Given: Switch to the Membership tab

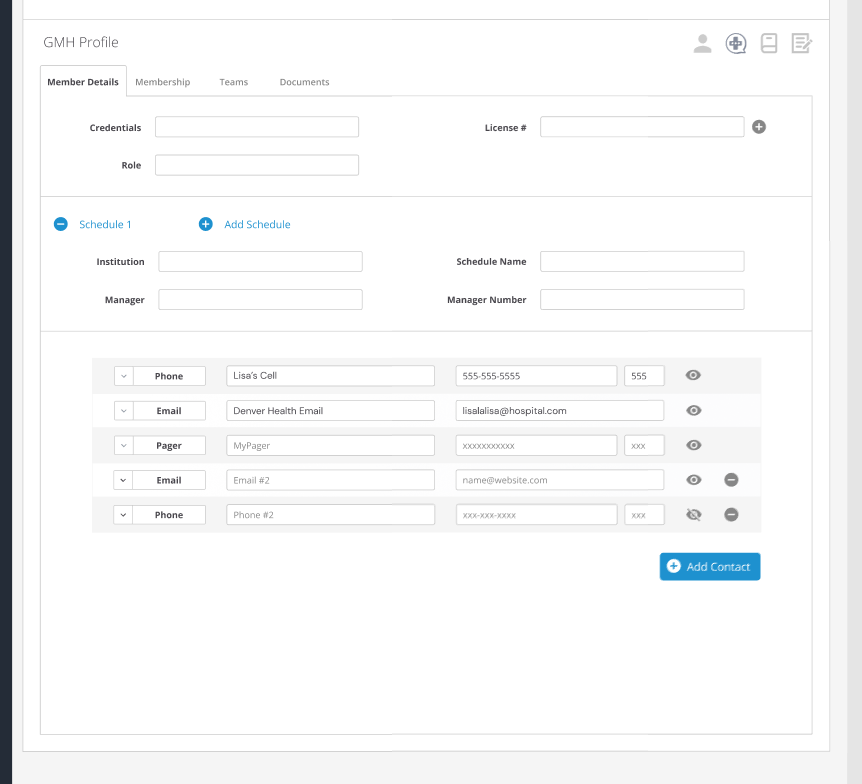Looking at the screenshot, I should coord(162,82).
